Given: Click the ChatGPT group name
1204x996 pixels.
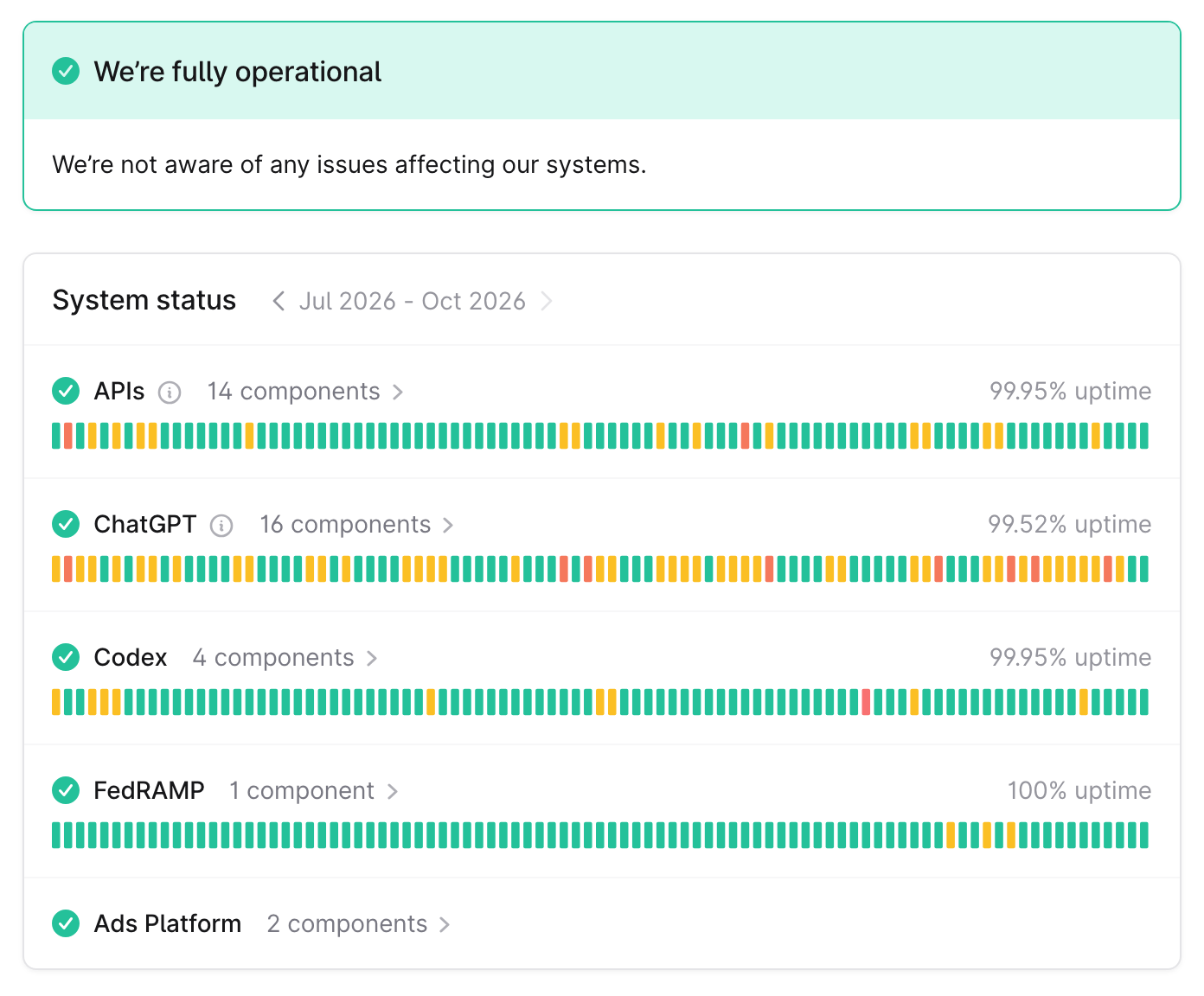Looking at the screenshot, I should tap(145, 525).
